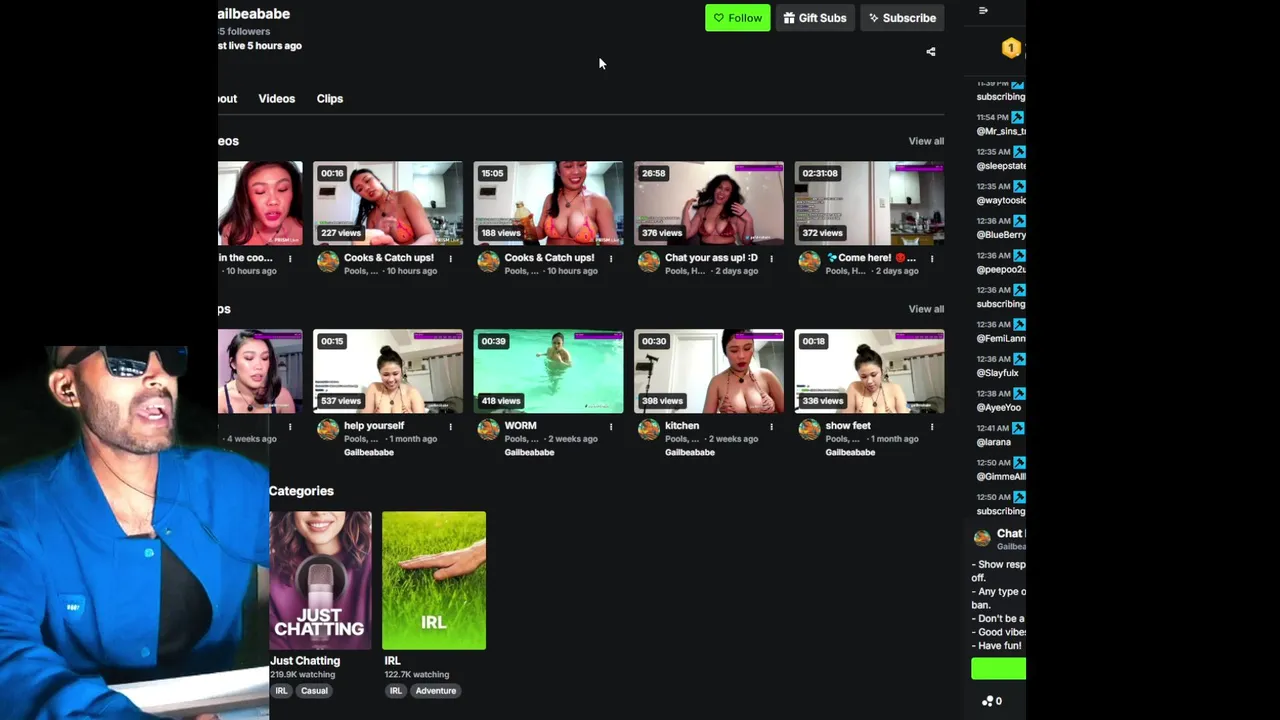Click the Casual tag under Just Chatting
Viewport: 1280px width, 720px height.
[x=314, y=691]
